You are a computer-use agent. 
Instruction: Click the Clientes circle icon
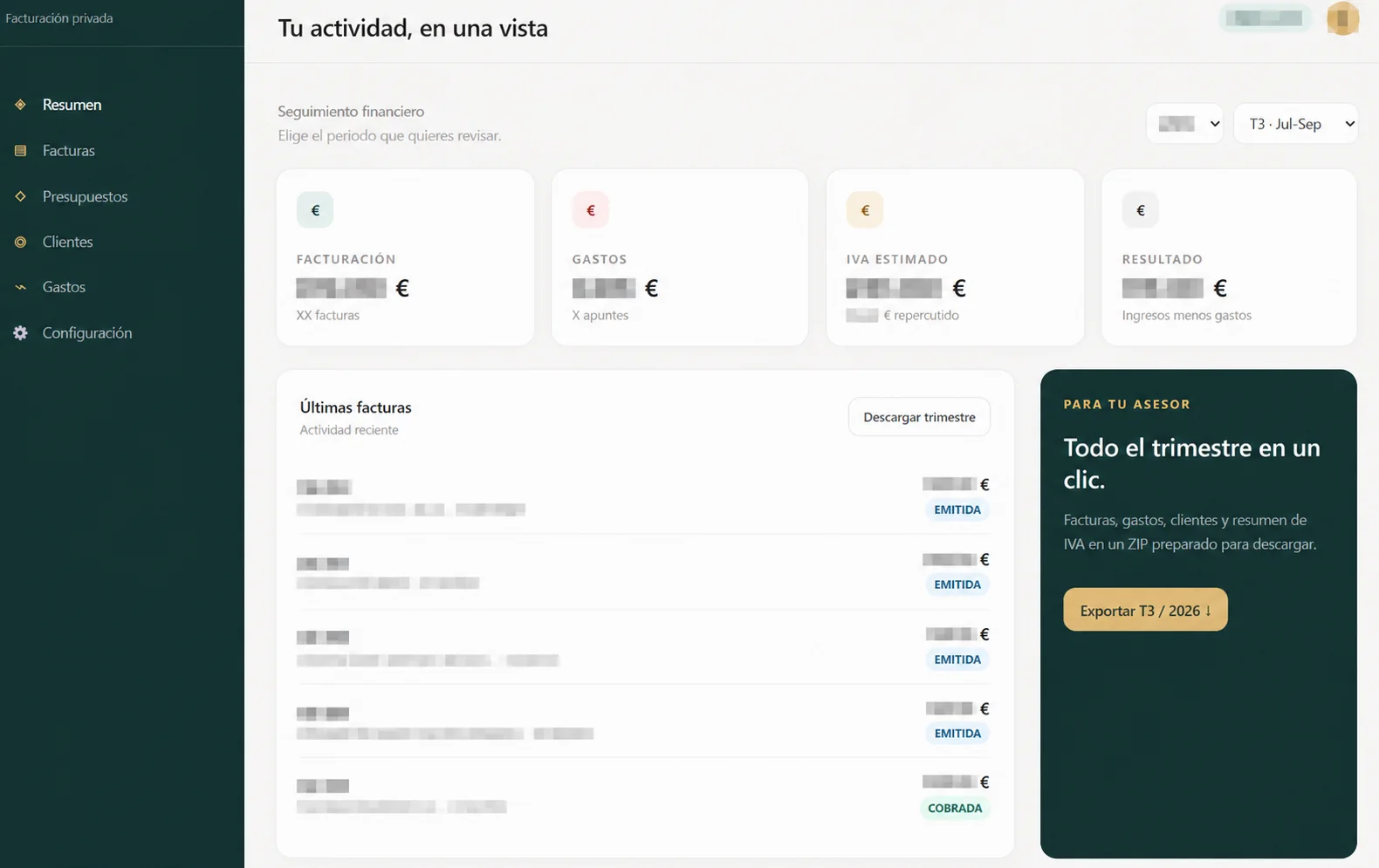(20, 242)
